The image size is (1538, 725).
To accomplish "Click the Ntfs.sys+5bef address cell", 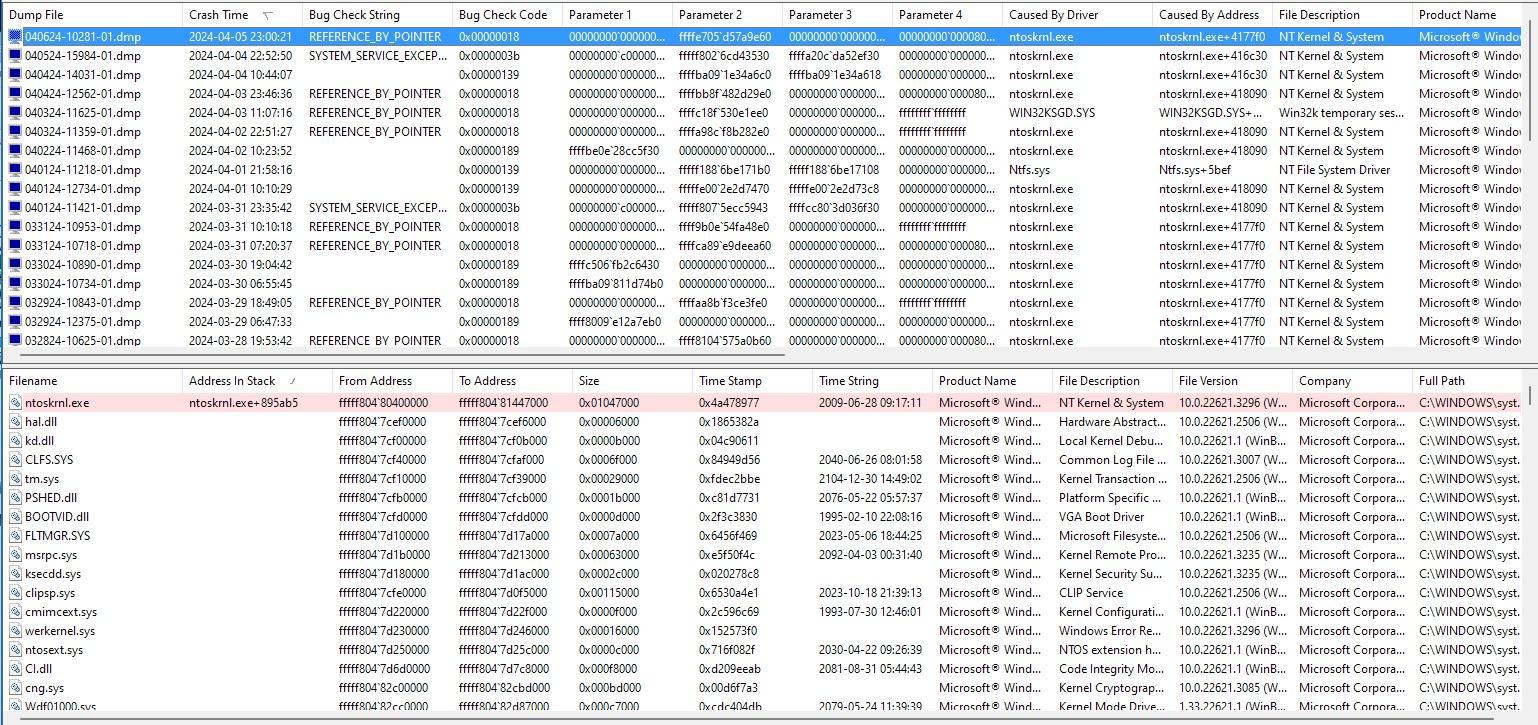I will [1195, 169].
